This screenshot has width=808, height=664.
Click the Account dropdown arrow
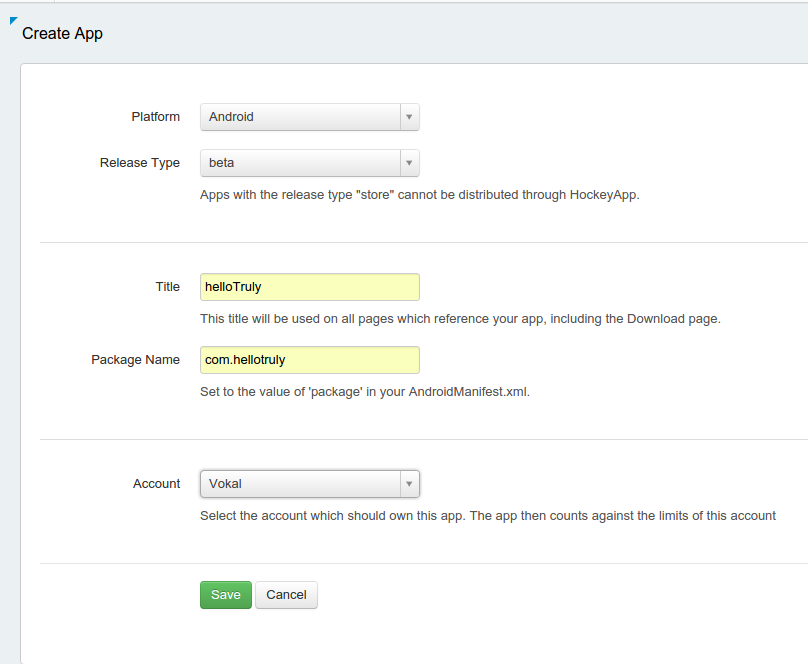[x=409, y=484]
